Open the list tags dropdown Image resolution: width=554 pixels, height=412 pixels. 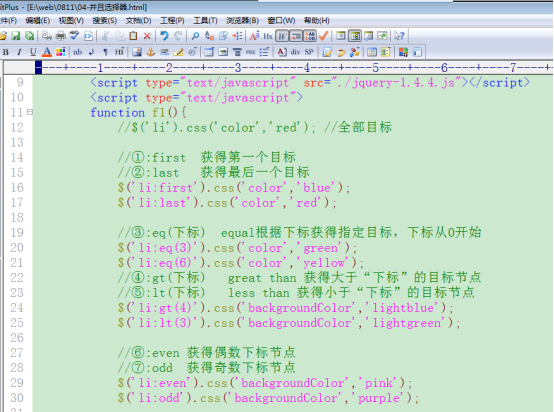[x=264, y=52]
